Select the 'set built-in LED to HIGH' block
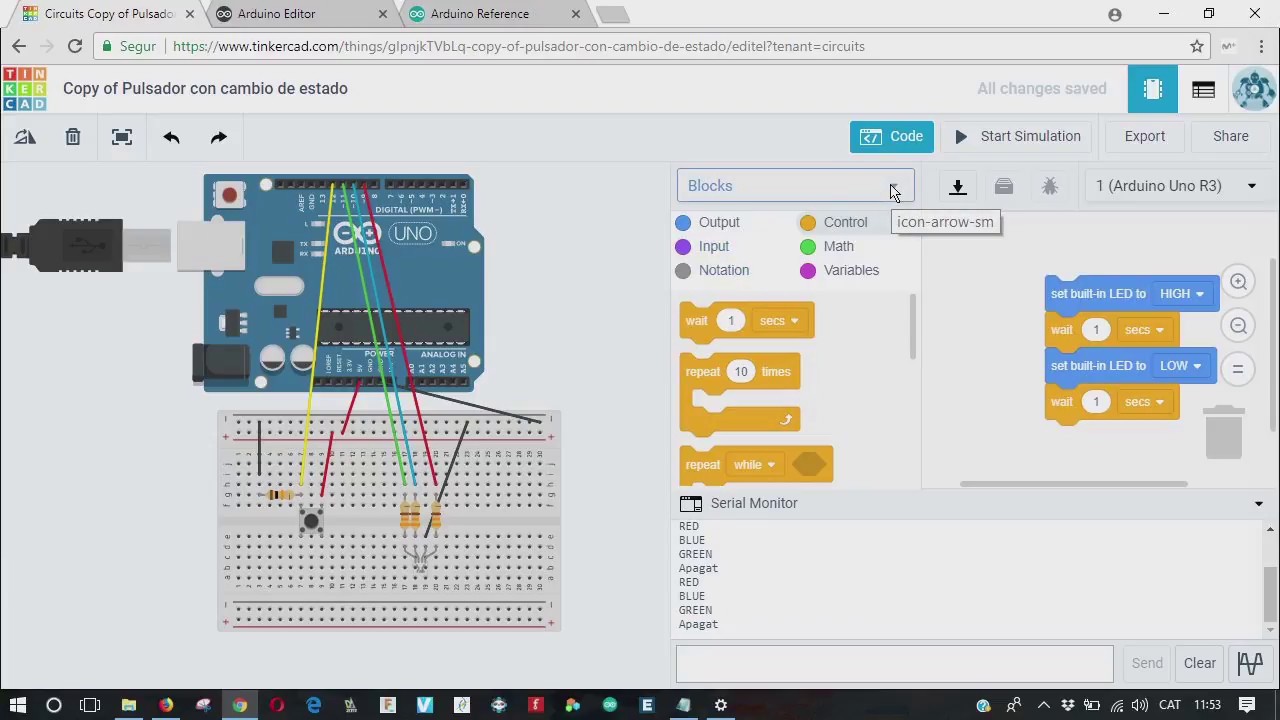1280x720 pixels. click(1100, 294)
